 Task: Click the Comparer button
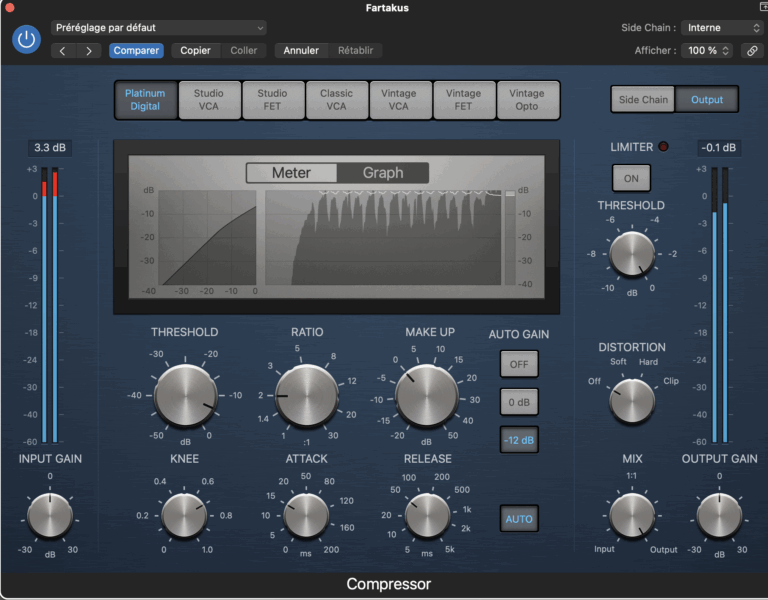(136, 50)
